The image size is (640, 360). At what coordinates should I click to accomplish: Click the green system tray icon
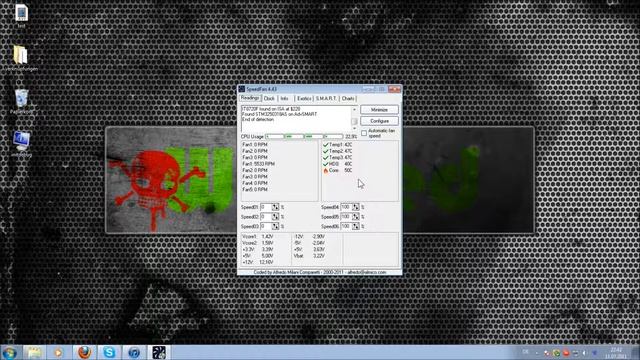pyautogui.click(x=556, y=353)
